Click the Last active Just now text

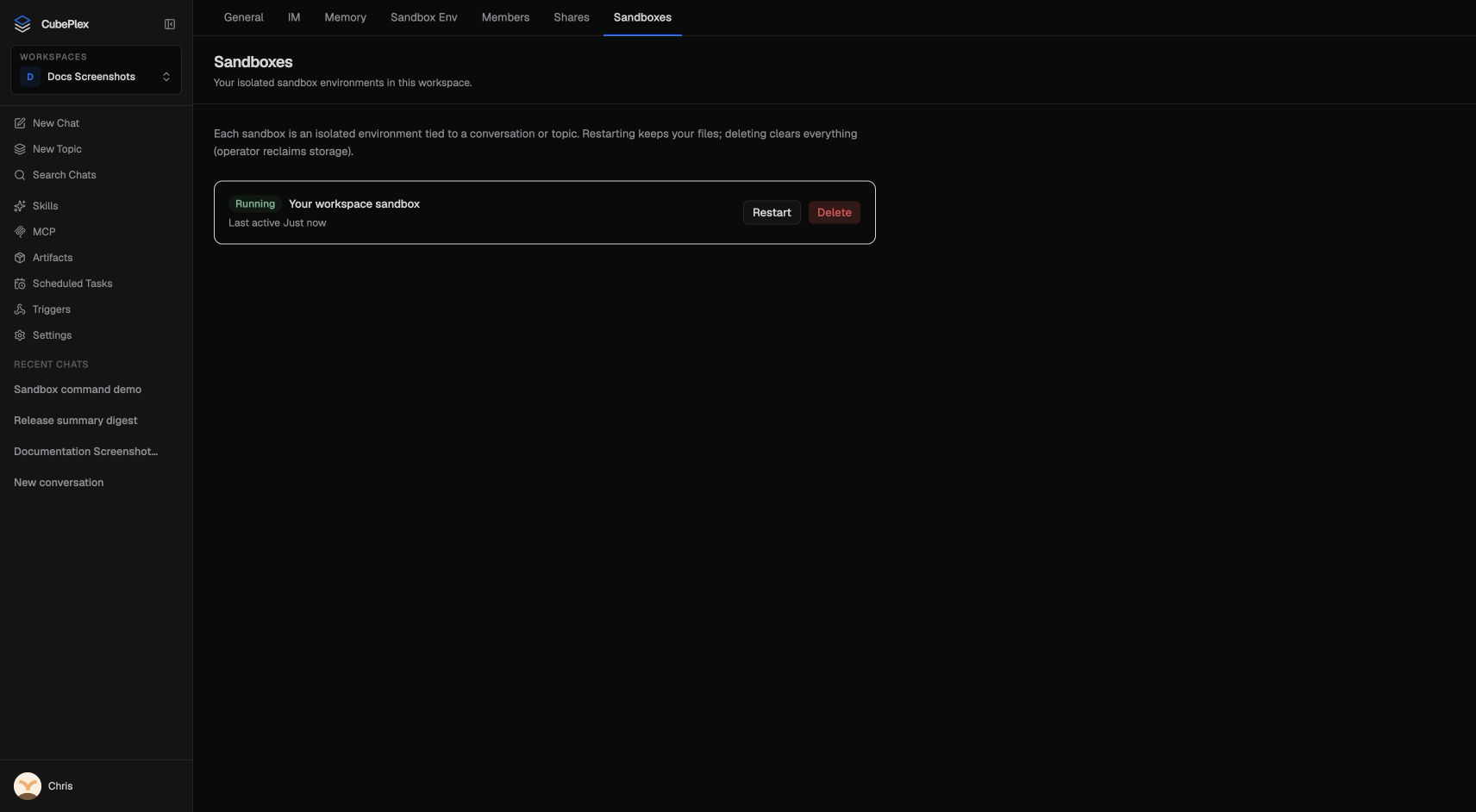coord(278,223)
